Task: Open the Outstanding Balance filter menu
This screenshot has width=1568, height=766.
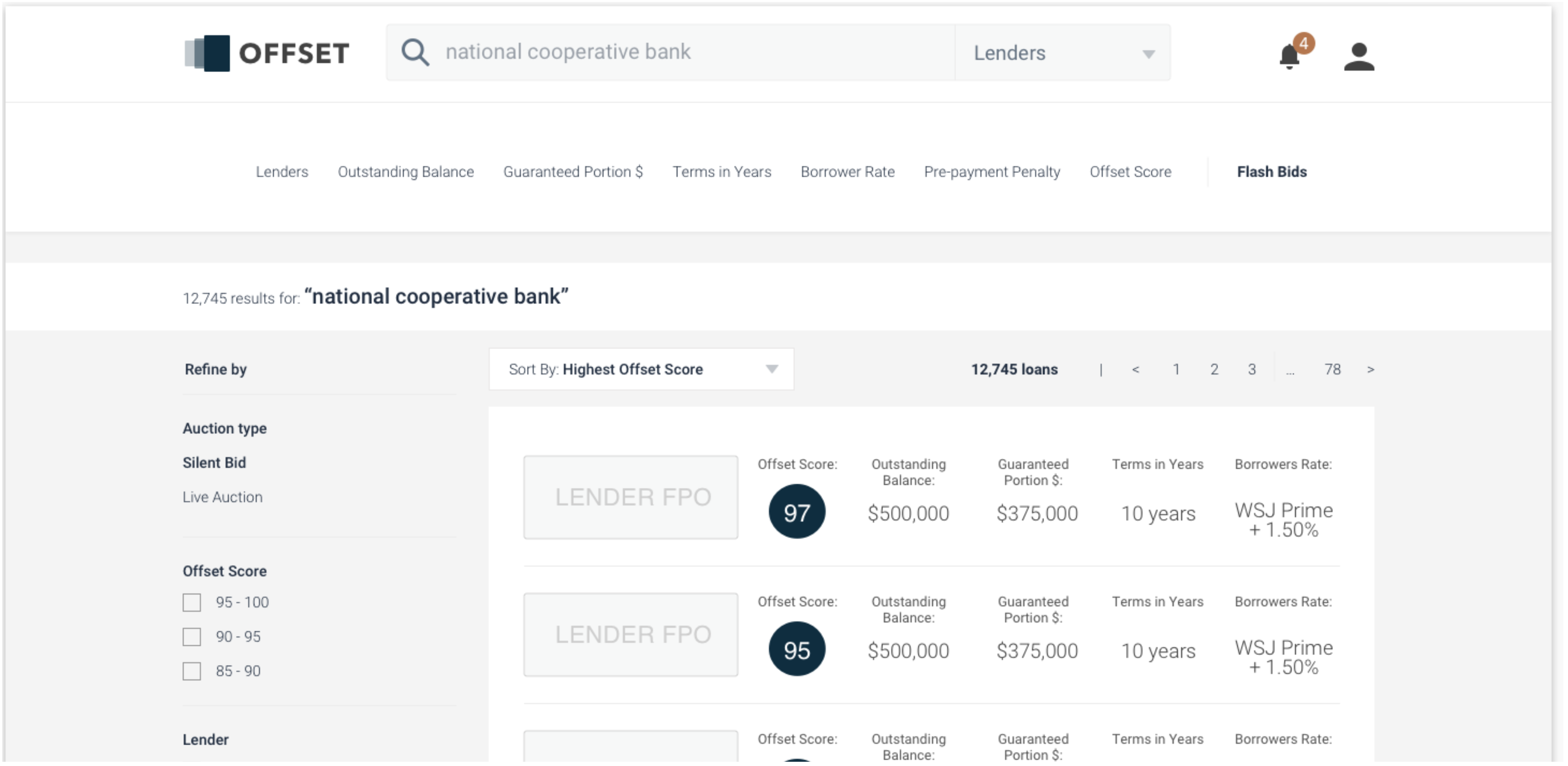Action: (405, 172)
